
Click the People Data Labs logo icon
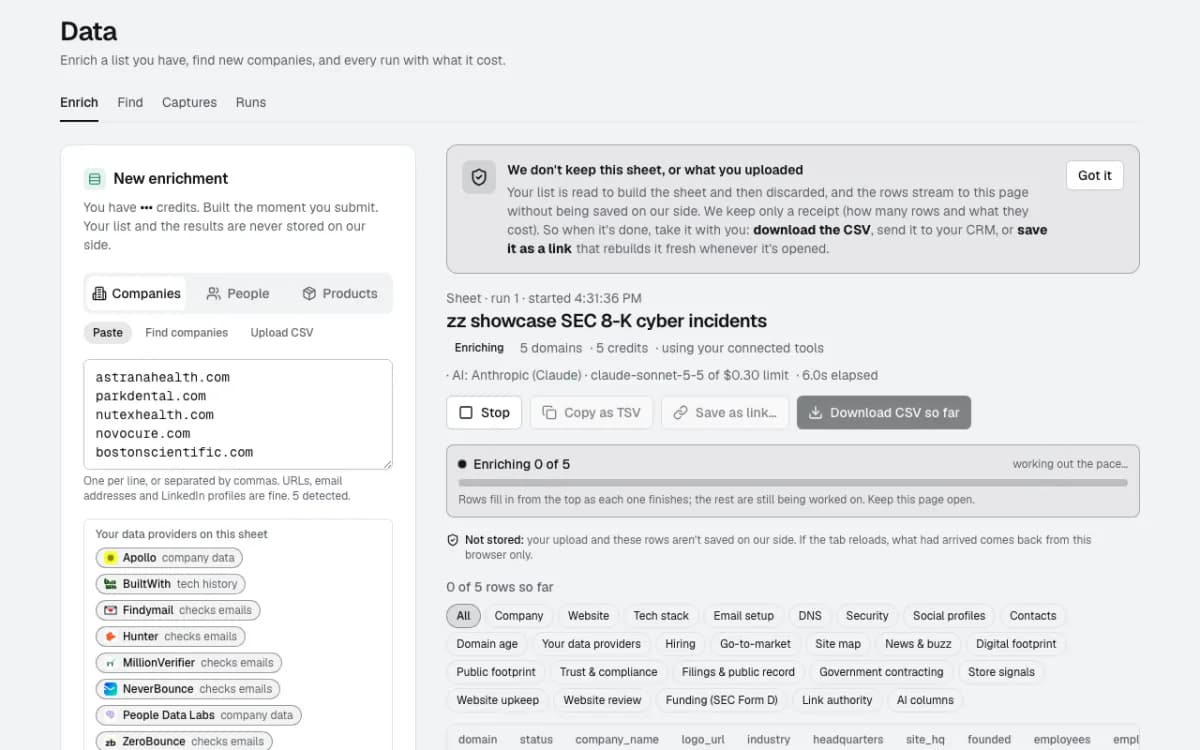[111, 715]
